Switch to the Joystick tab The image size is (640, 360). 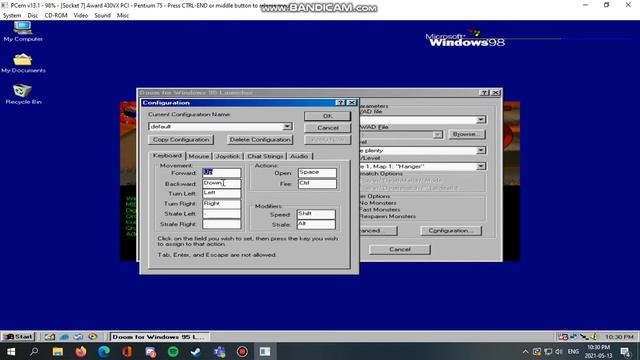tap(228, 156)
